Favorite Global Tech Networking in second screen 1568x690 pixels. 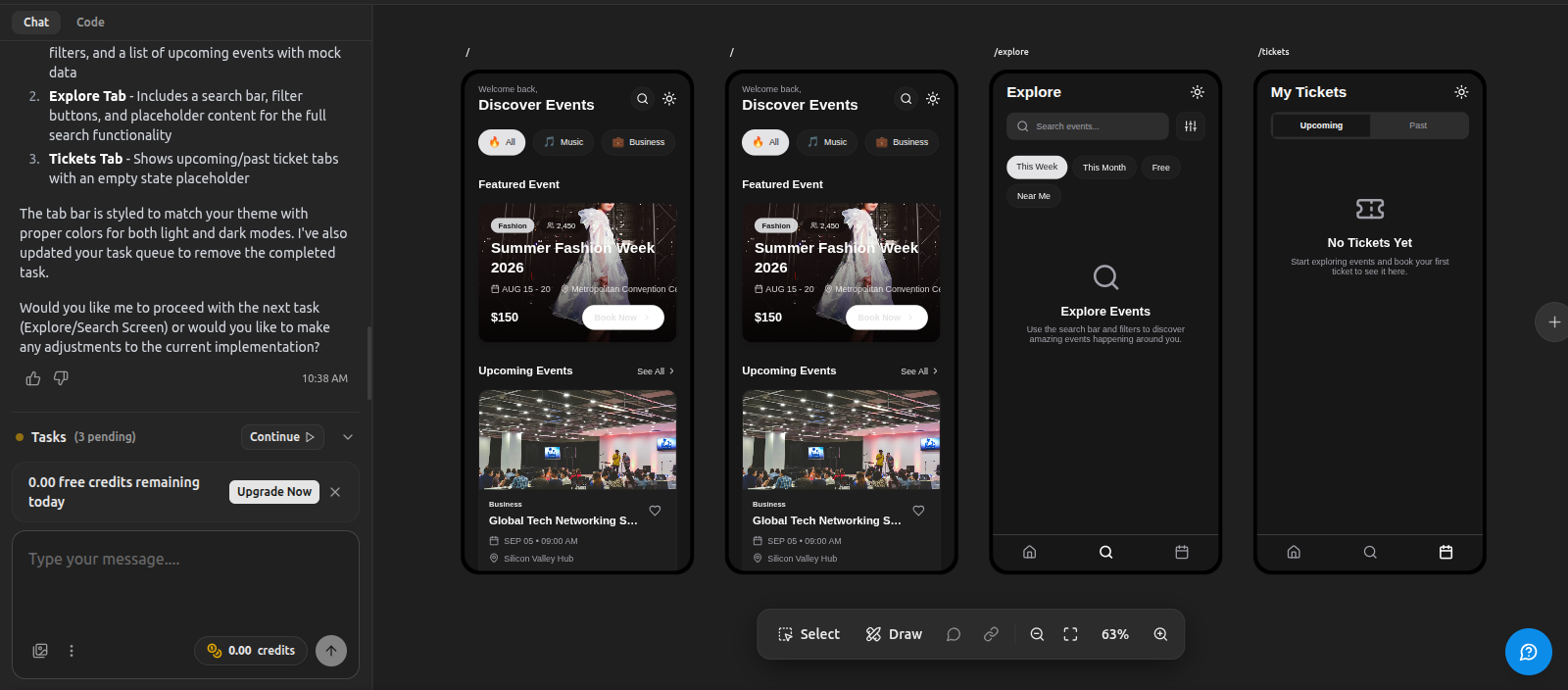(x=918, y=511)
